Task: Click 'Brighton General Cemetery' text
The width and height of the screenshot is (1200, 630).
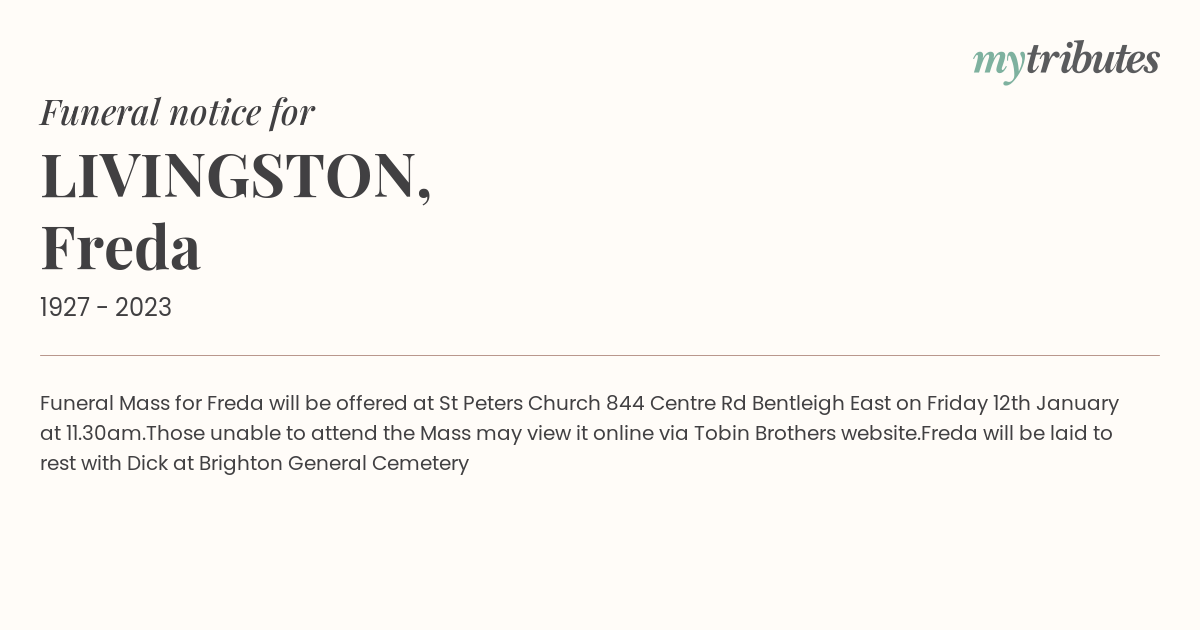Action: (334, 463)
